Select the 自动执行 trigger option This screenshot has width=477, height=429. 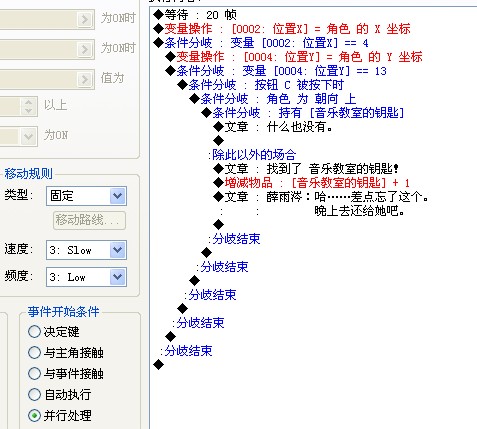click(34, 394)
